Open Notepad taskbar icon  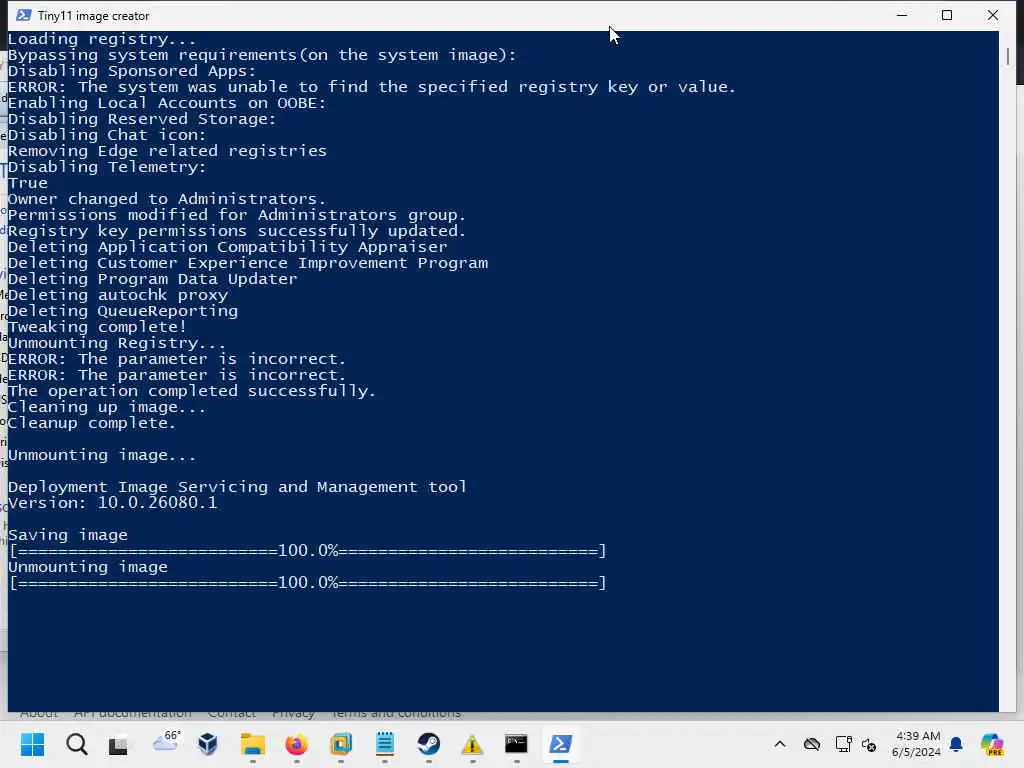pyautogui.click(x=385, y=744)
